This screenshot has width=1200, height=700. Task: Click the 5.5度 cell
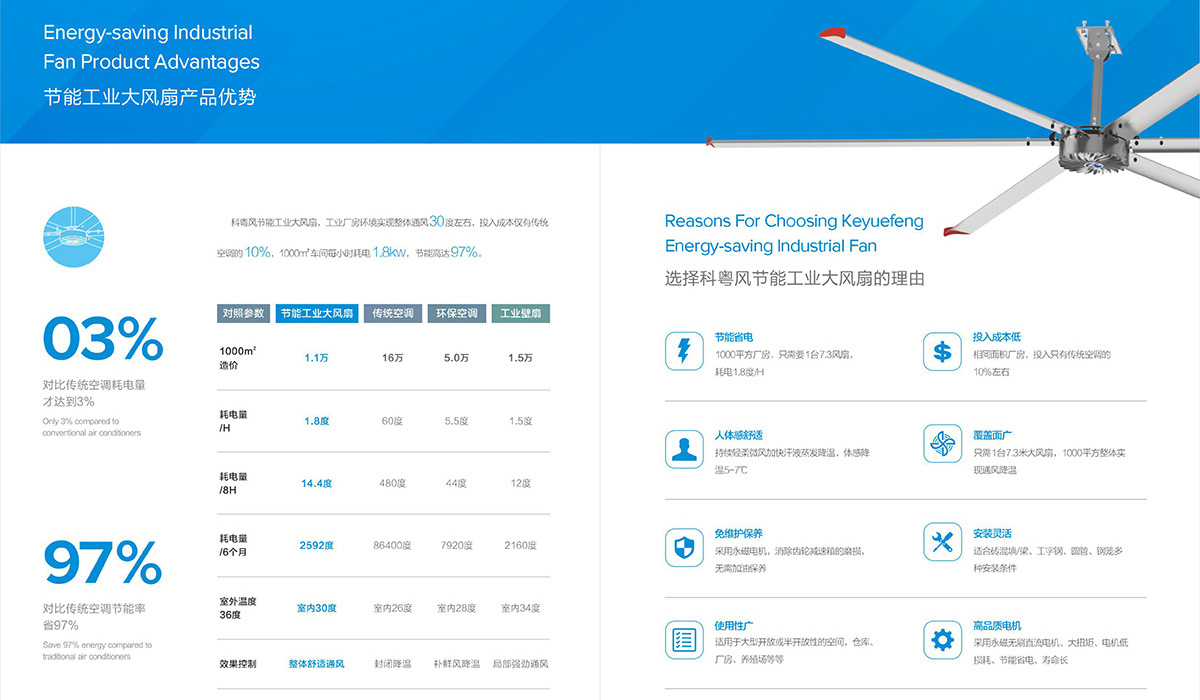coord(457,421)
